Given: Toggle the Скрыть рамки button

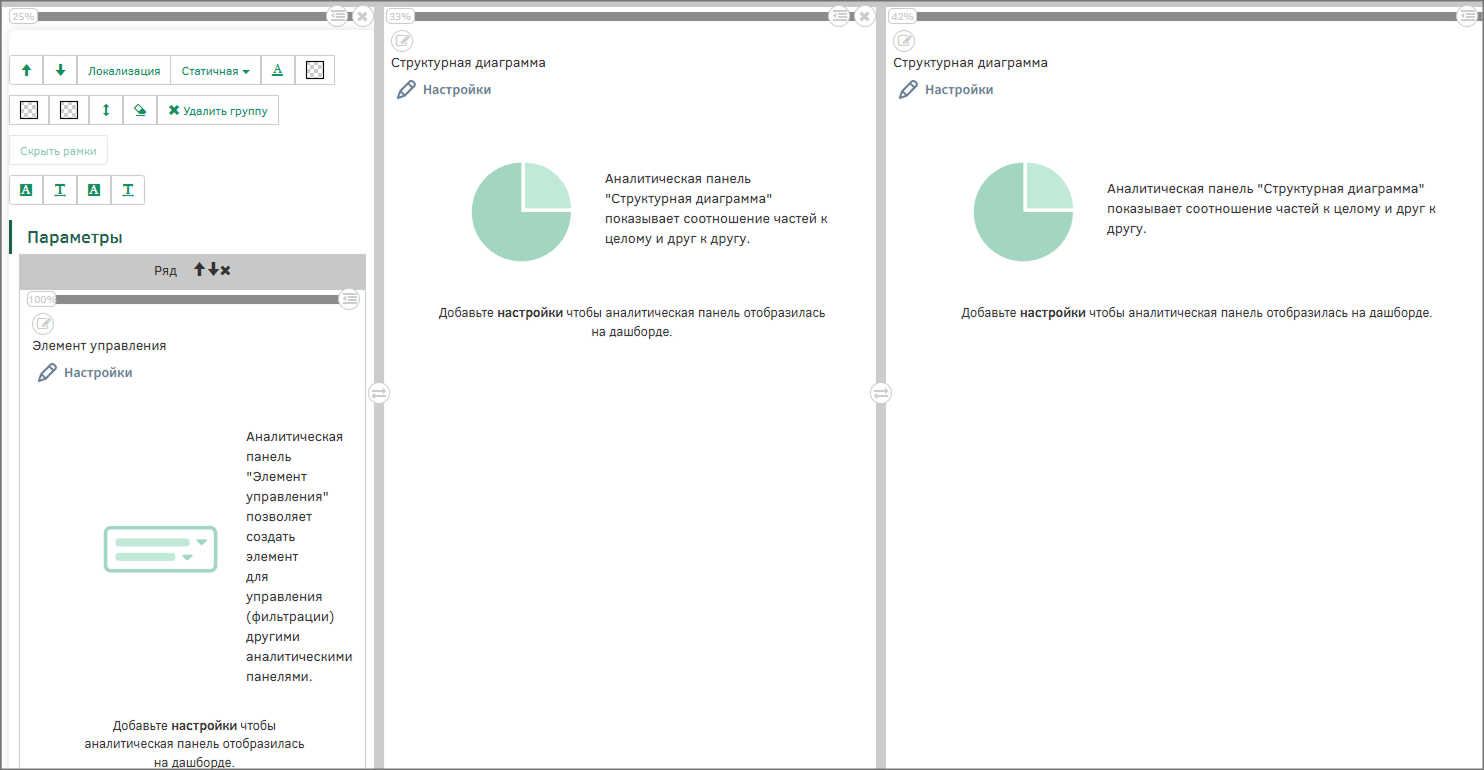Looking at the screenshot, I should pos(58,151).
